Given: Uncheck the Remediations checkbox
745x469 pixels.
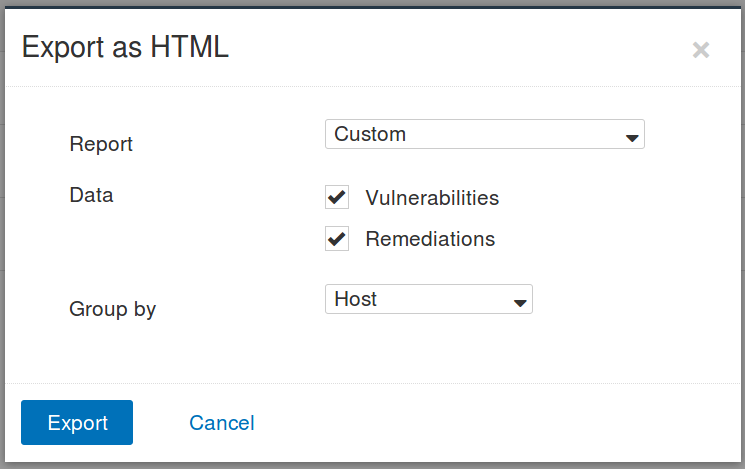Looking at the screenshot, I should 337,239.
